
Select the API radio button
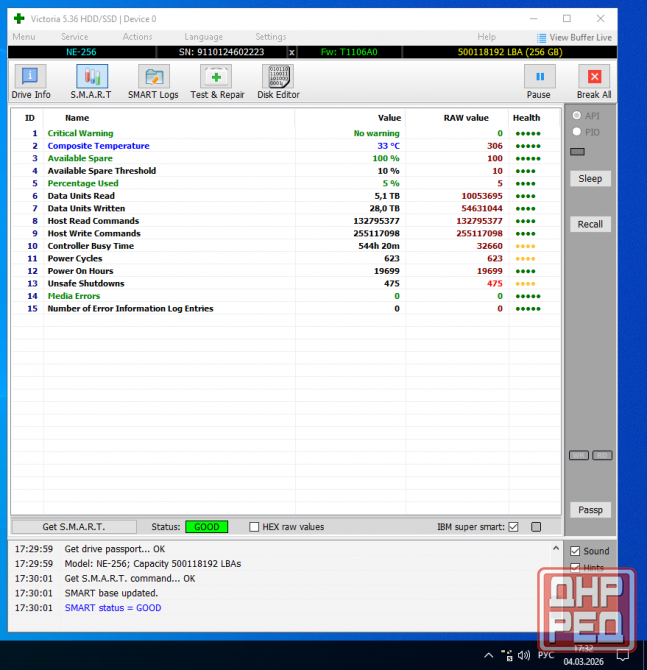pyautogui.click(x=576, y=116)
